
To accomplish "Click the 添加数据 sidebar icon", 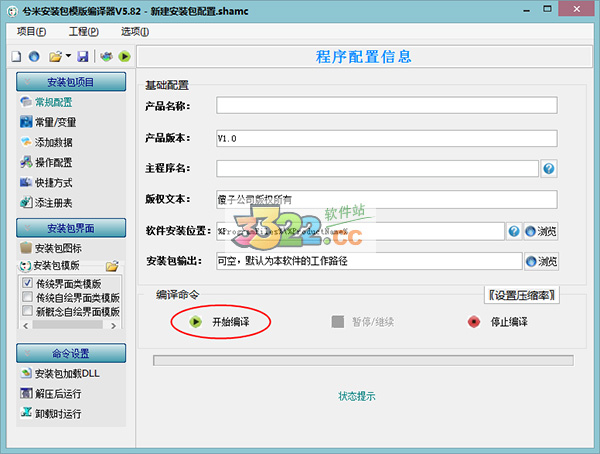I will [x=26, y=142].
